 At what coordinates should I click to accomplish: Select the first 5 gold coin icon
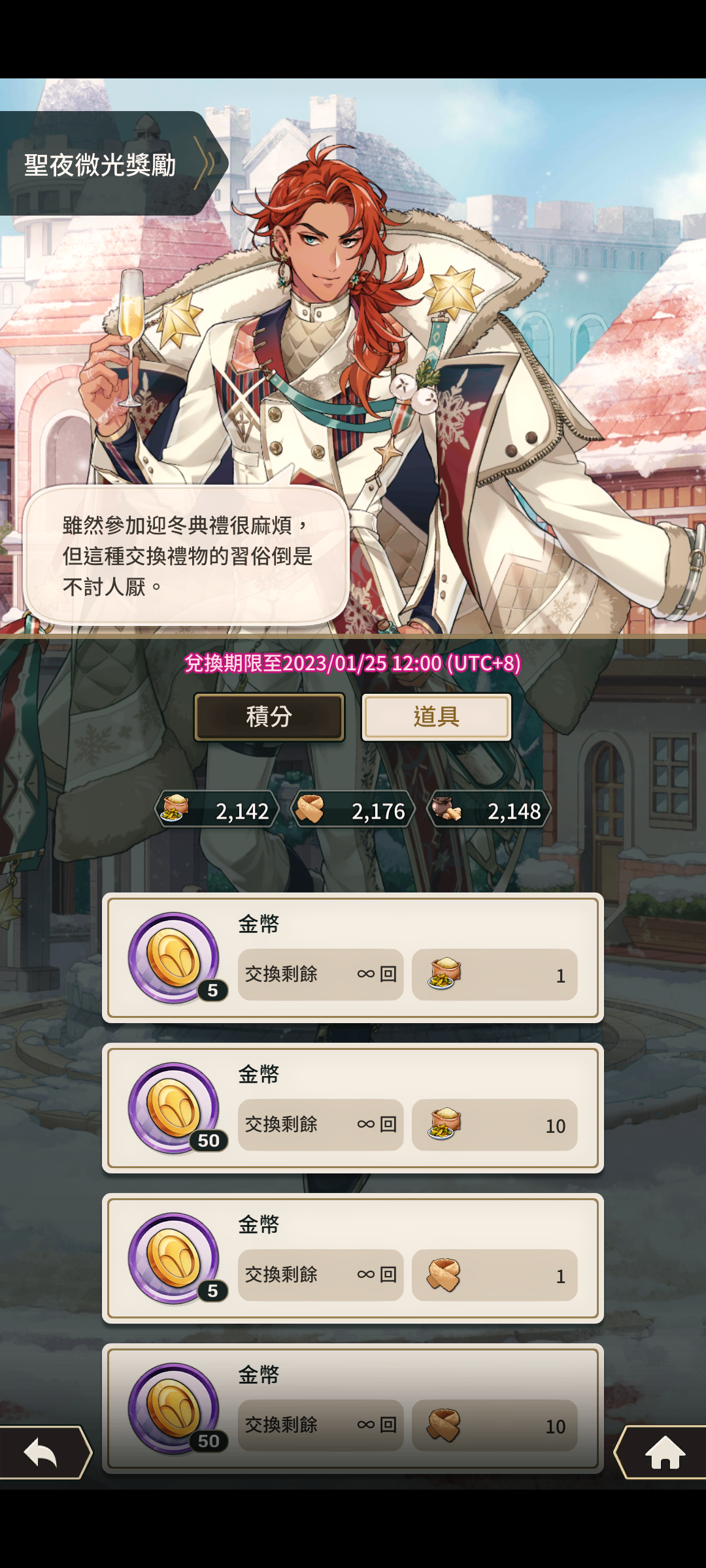tap(175, 958)
